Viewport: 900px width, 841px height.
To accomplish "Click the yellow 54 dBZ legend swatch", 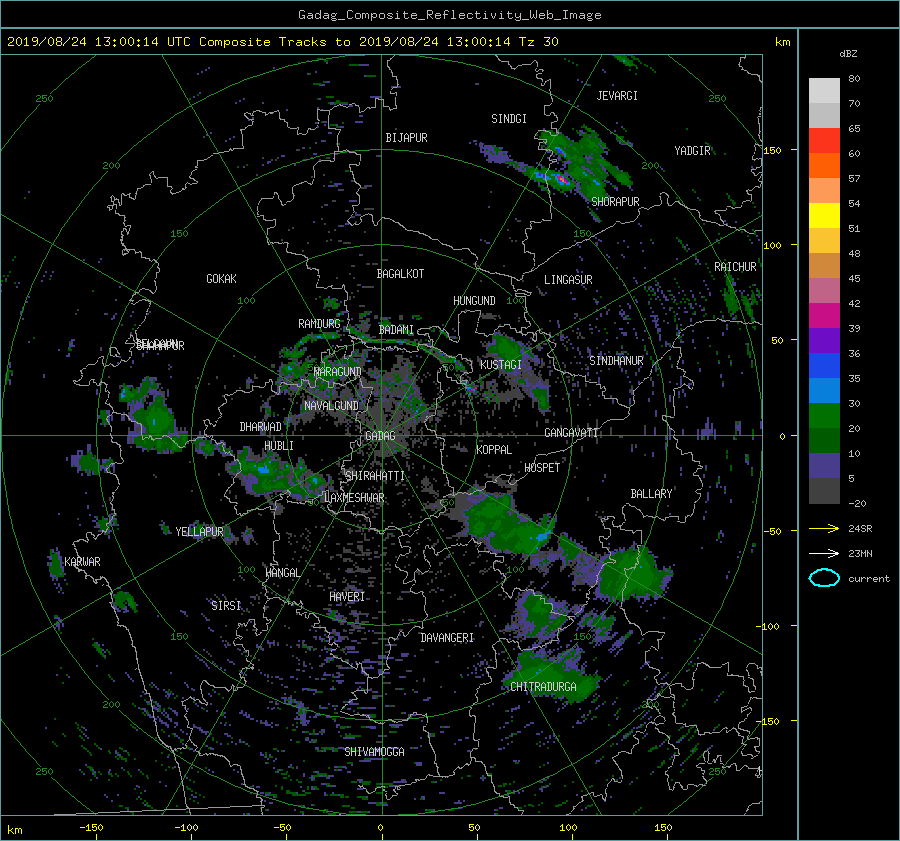I will tap(824, 215).
